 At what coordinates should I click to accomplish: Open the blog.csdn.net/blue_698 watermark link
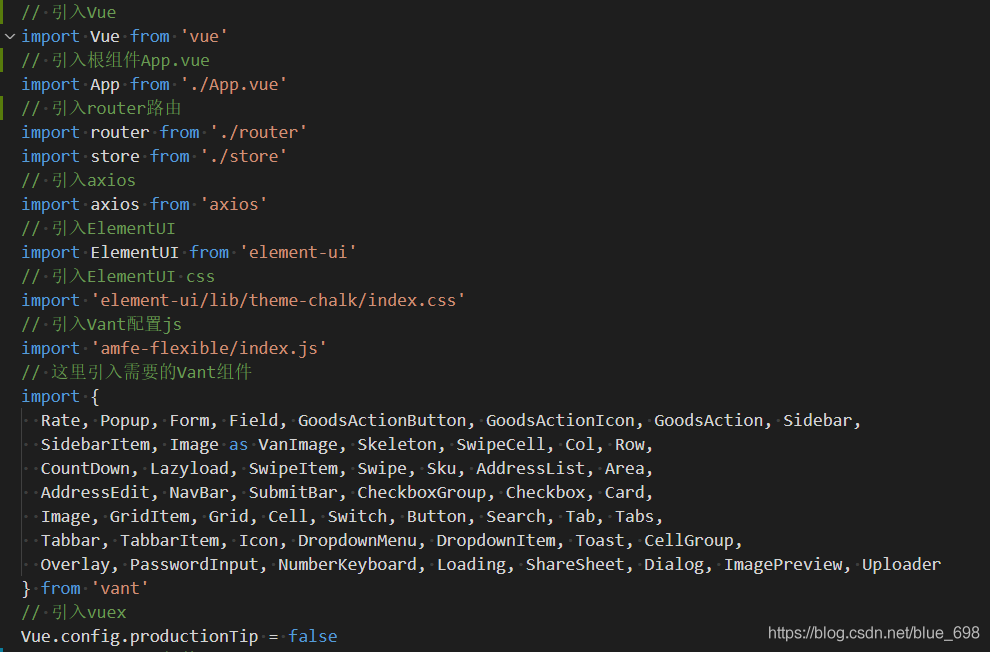click(x=874, y=633)
